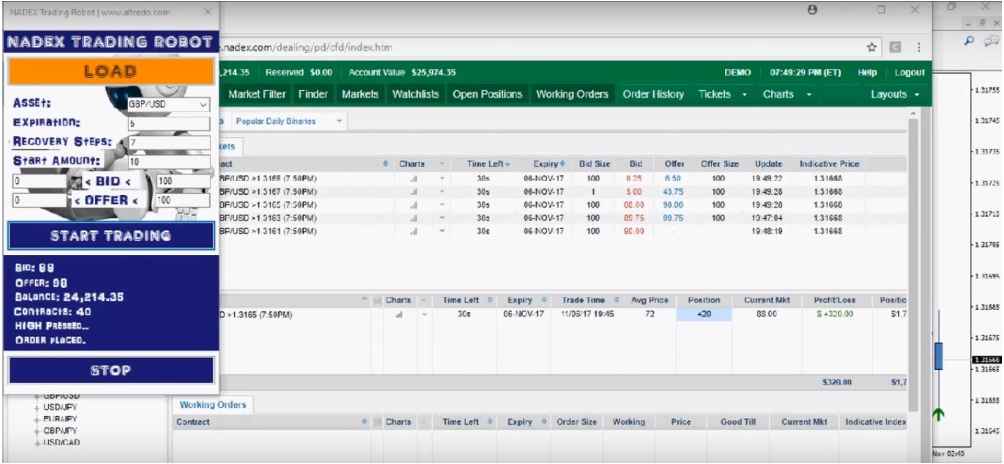Open the chart icon for GBP/USD >1.3161 row
This screenshot has width=1004, height=464.
click(x=413, y=231)
